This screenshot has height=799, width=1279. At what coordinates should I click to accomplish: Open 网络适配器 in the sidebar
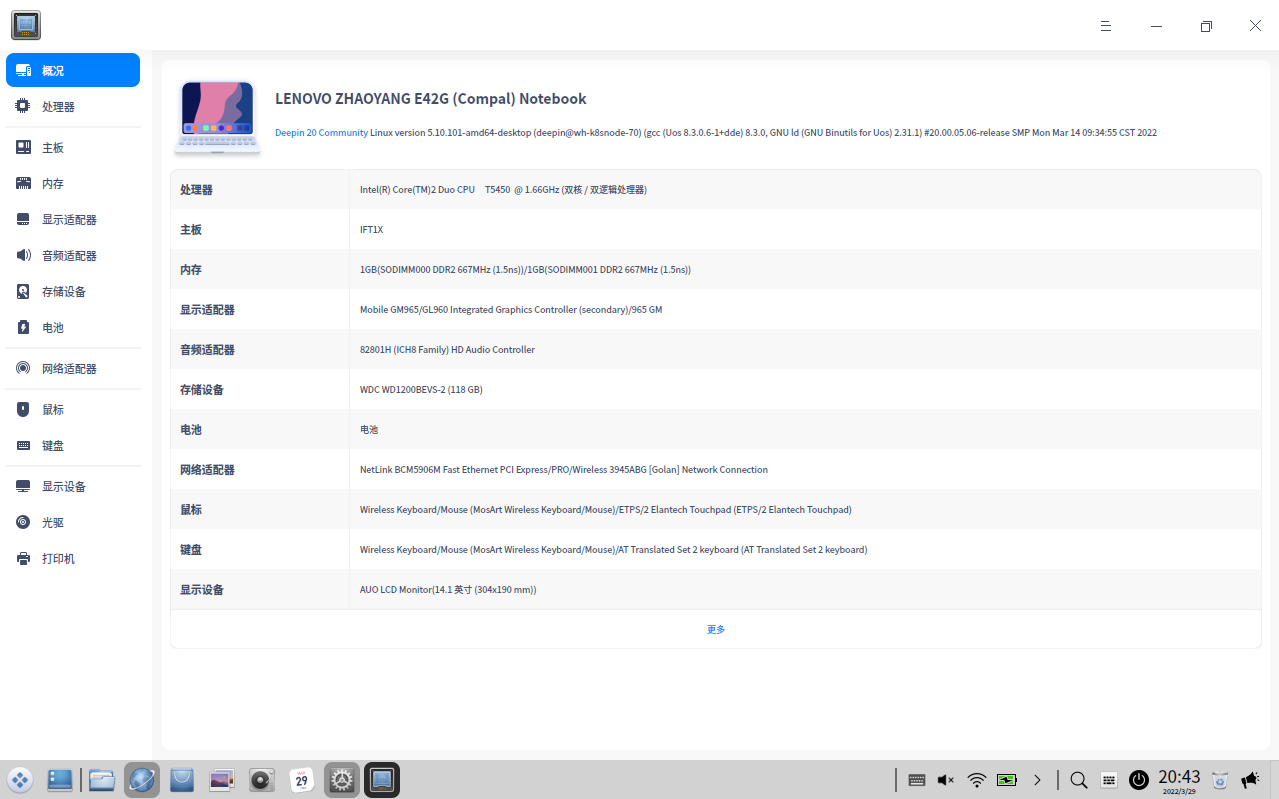tap(73, 368)
